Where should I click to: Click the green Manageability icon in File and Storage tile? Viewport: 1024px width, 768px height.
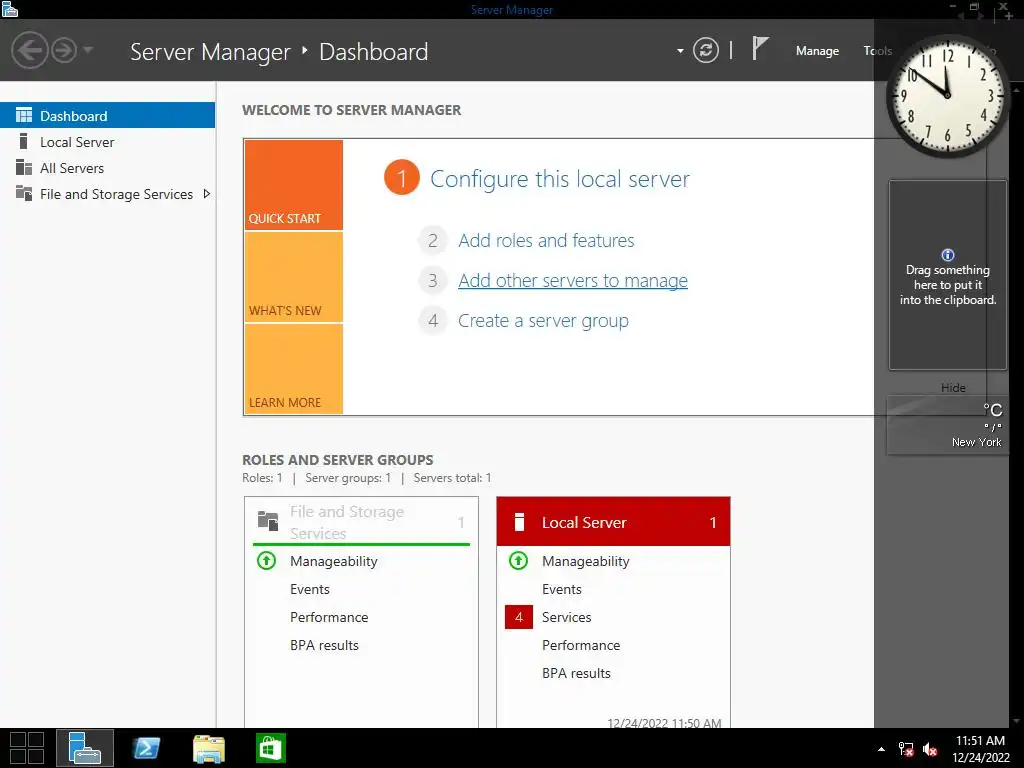tap(266, 560)
